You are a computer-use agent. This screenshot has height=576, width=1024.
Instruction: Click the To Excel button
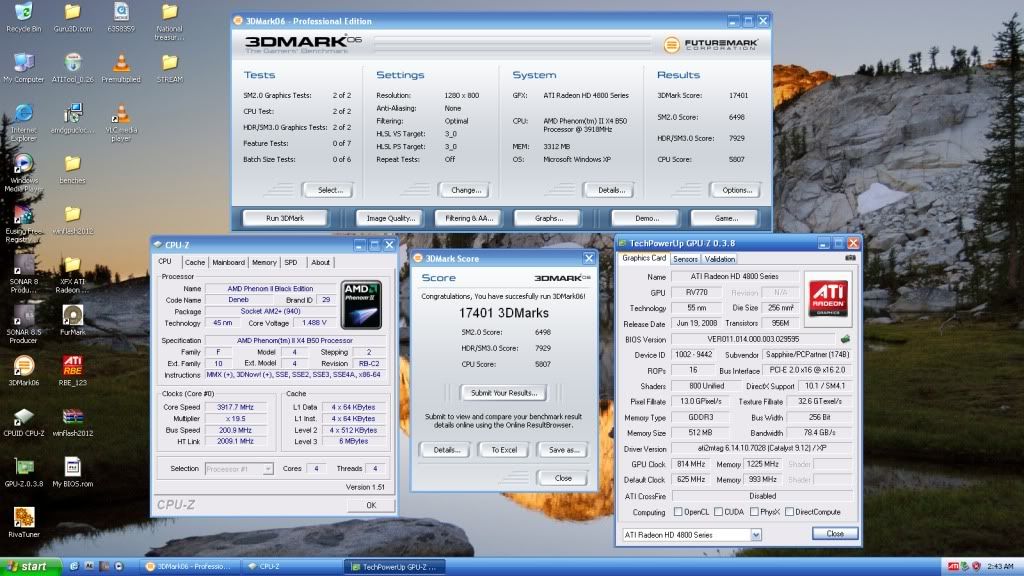[504, 450]
